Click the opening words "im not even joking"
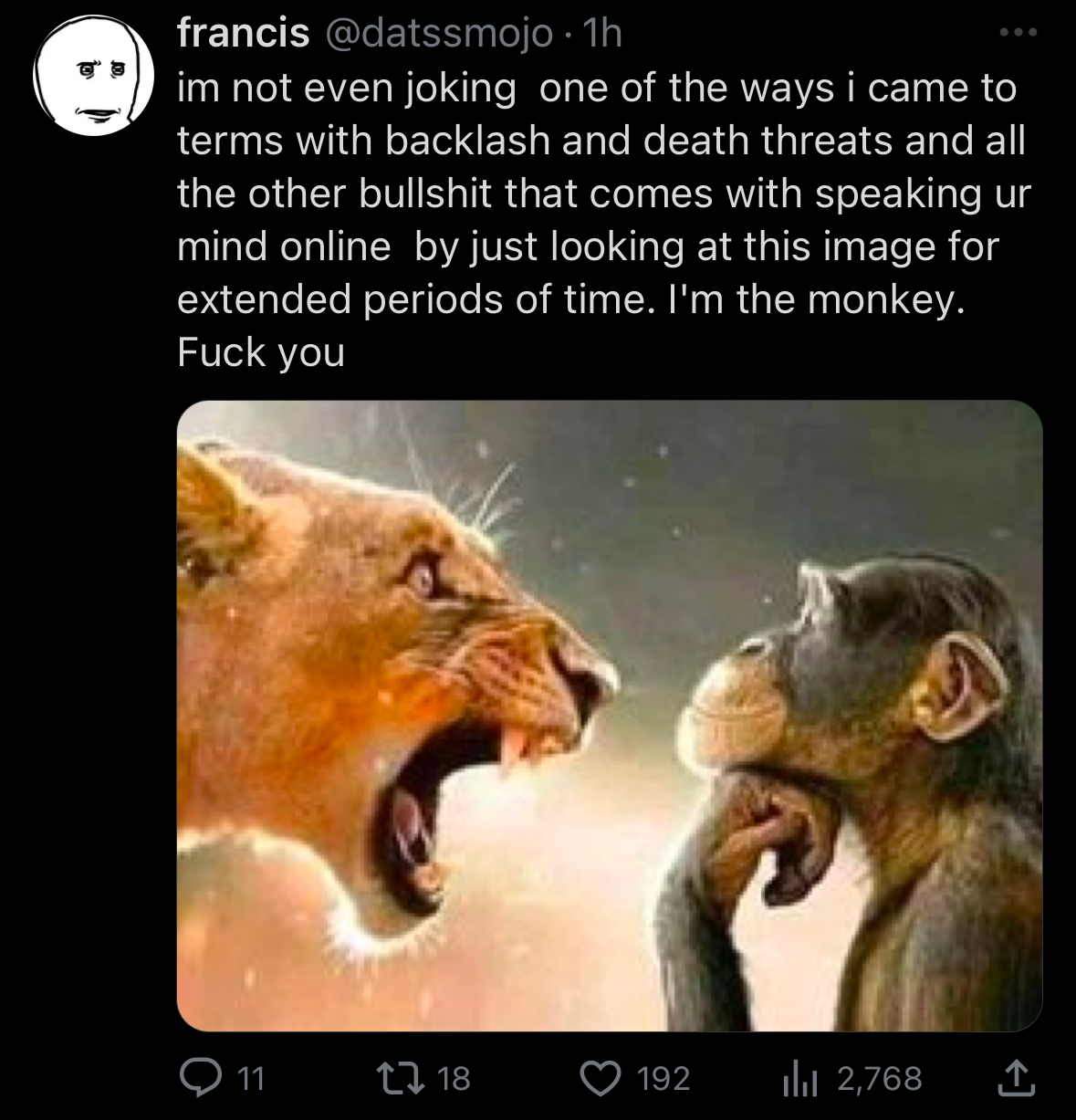1076x1120 pixels. coord(346,88)
